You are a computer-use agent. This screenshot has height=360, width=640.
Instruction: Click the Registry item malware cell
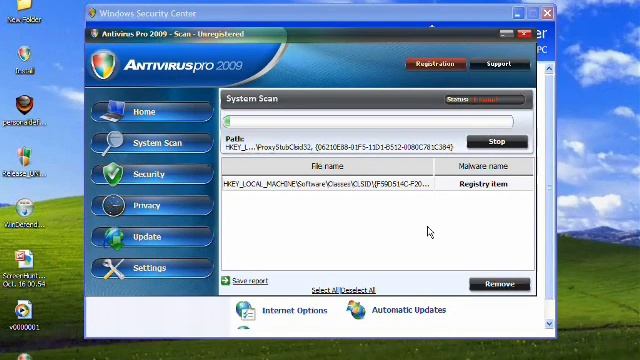[x=483, y=184]
